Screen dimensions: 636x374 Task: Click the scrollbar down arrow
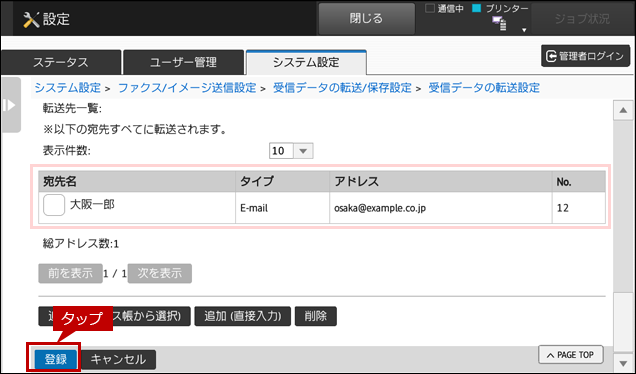(623, 362)
